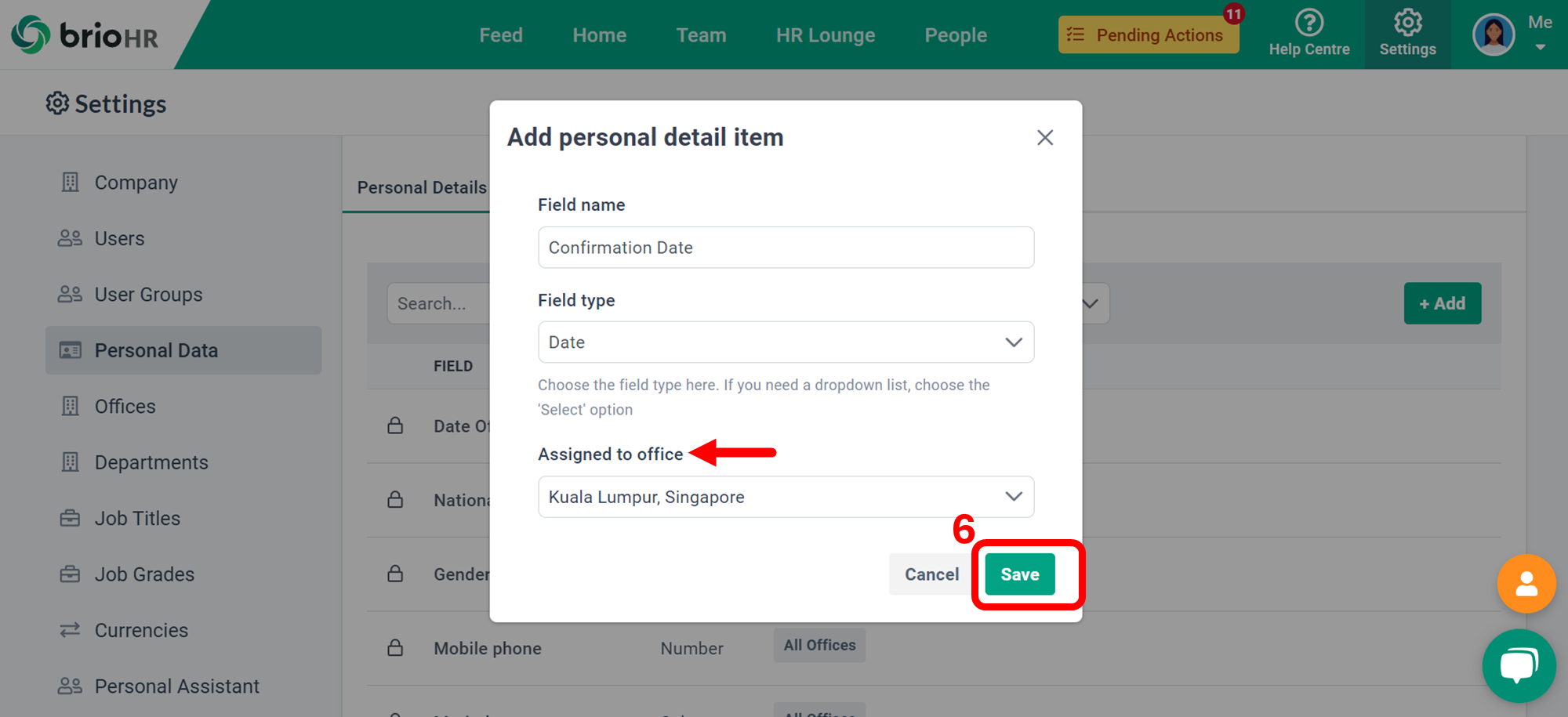Close the Add personal detail item dialog
This screenshot has height=717, width=1568.
[x=1044, y=138]
